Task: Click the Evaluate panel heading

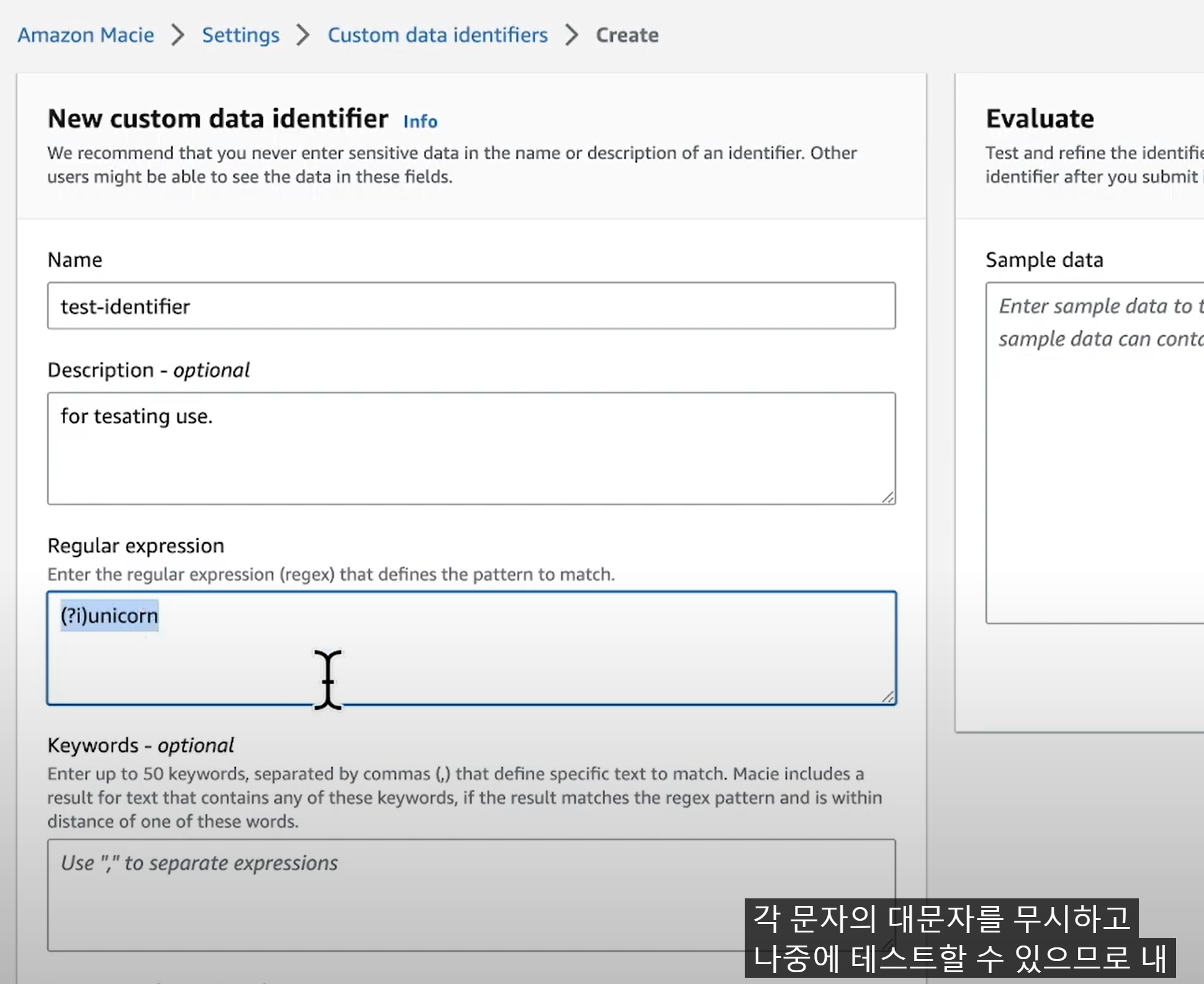Action: point(1040,119)
